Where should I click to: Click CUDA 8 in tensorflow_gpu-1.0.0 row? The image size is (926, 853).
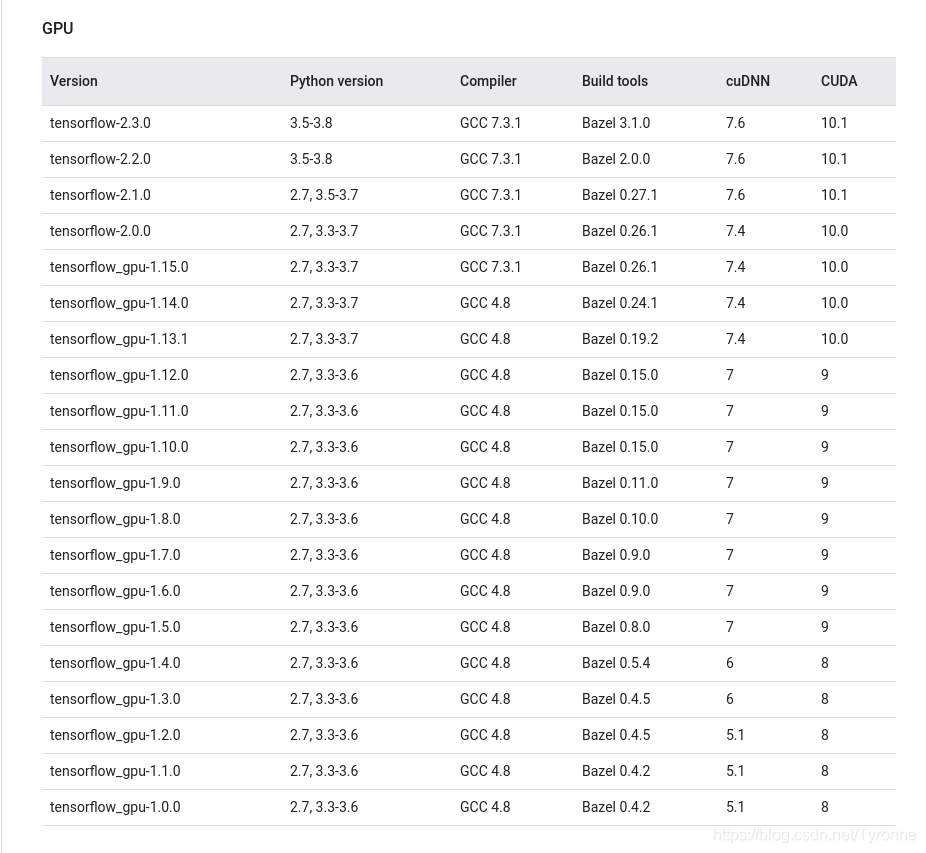pyautogui.click(x=825, y=808)
